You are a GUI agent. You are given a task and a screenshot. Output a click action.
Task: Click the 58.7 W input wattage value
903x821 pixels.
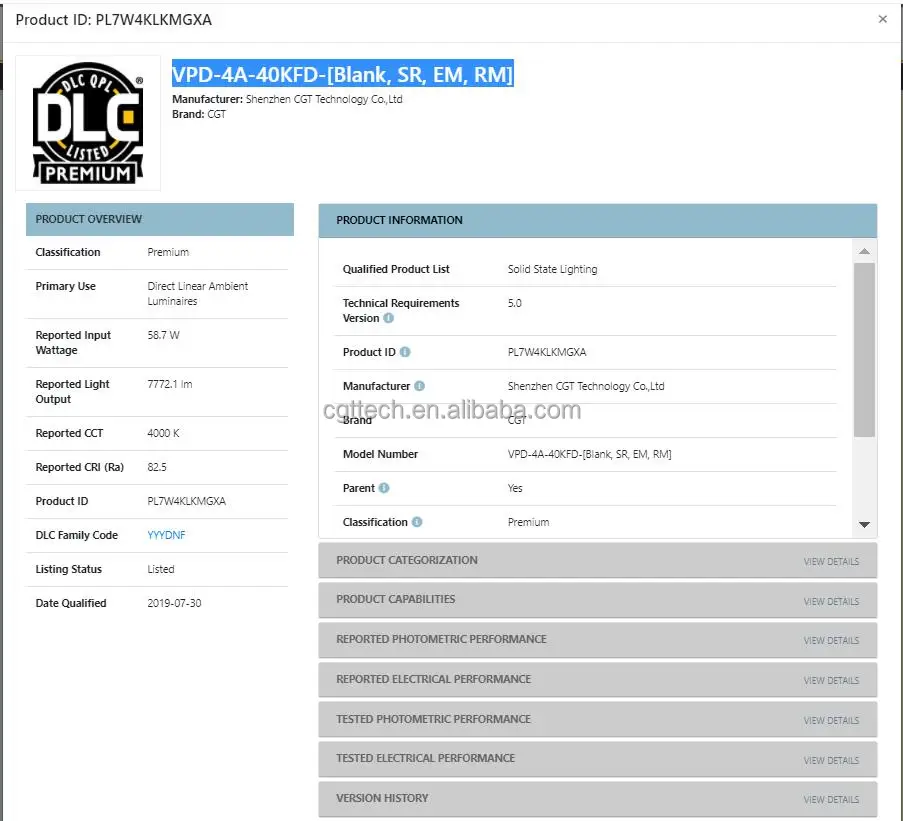pyautogui.click(x=164, y=335)
